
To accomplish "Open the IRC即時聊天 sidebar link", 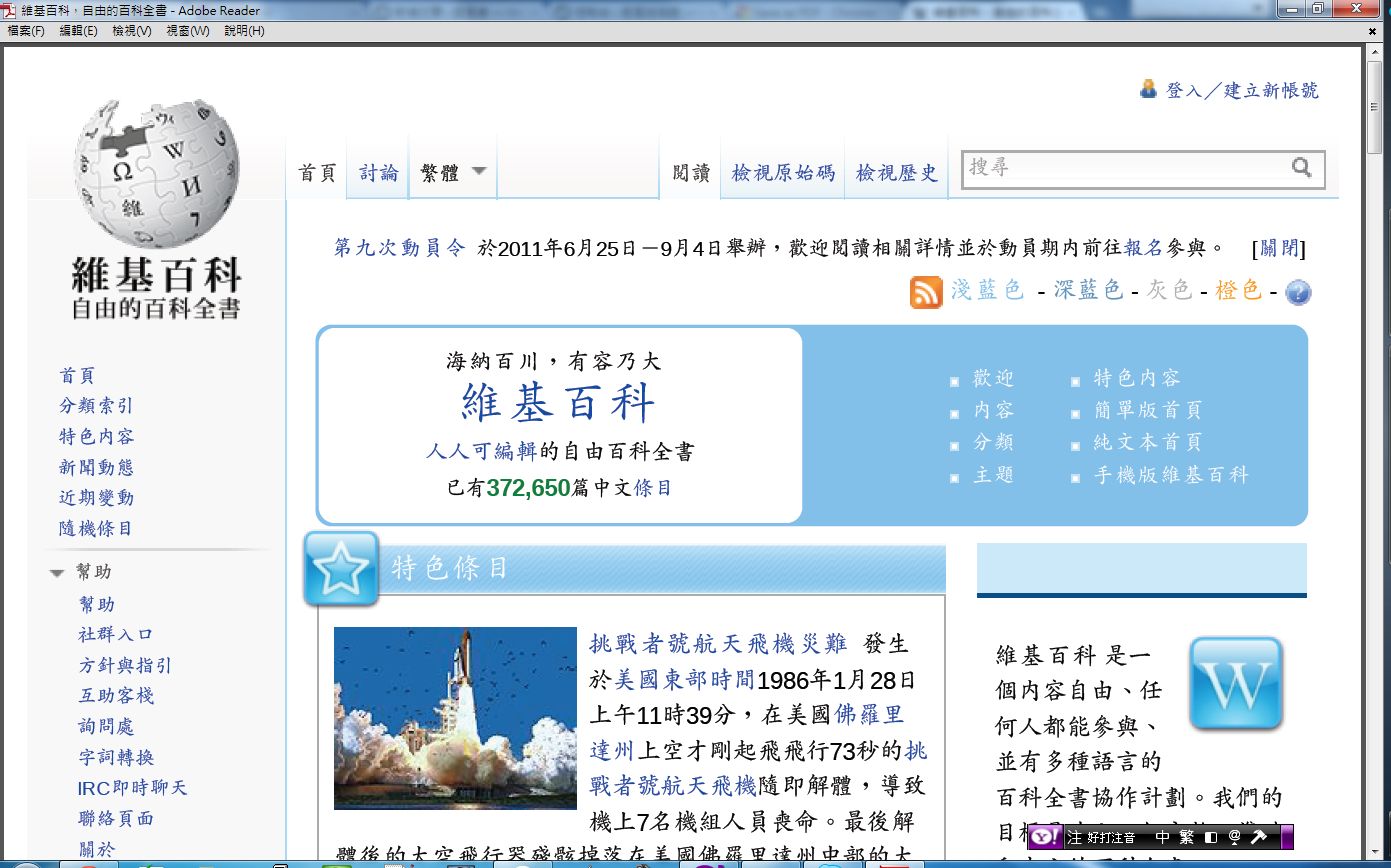I will point(133,788).
